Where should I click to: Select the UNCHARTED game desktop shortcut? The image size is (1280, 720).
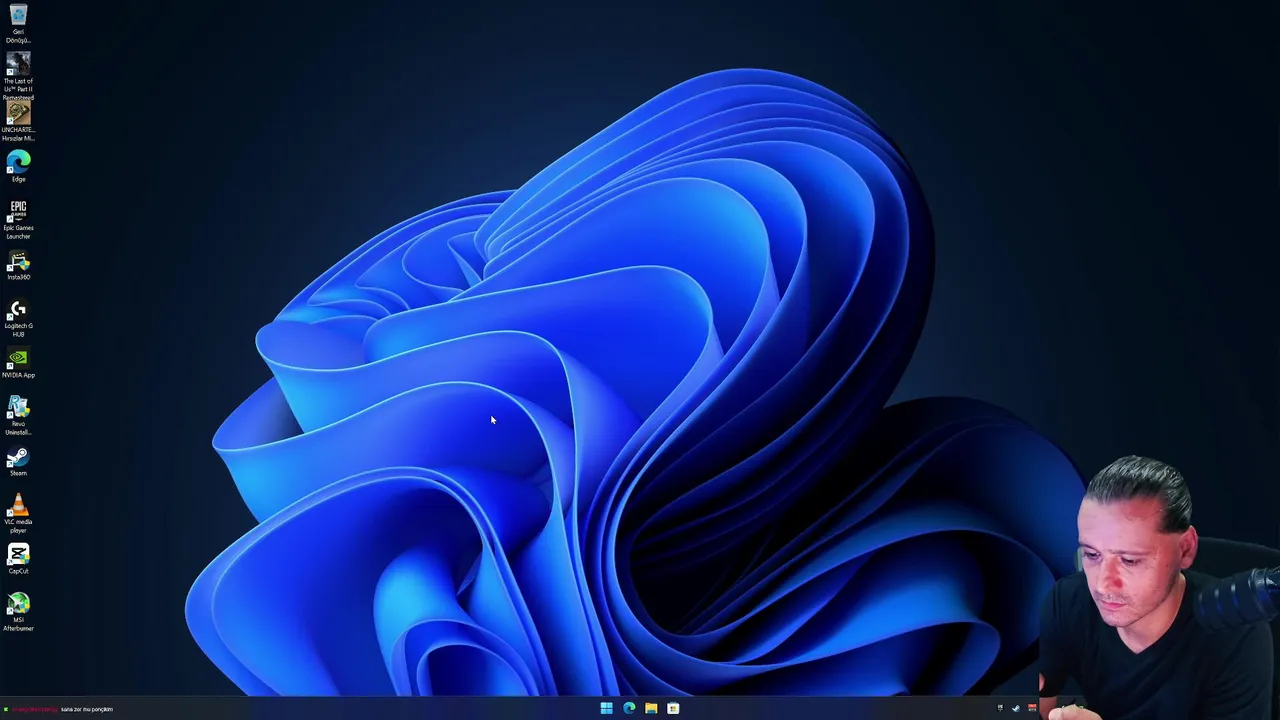pyautogui.click(x=18, y=123)
